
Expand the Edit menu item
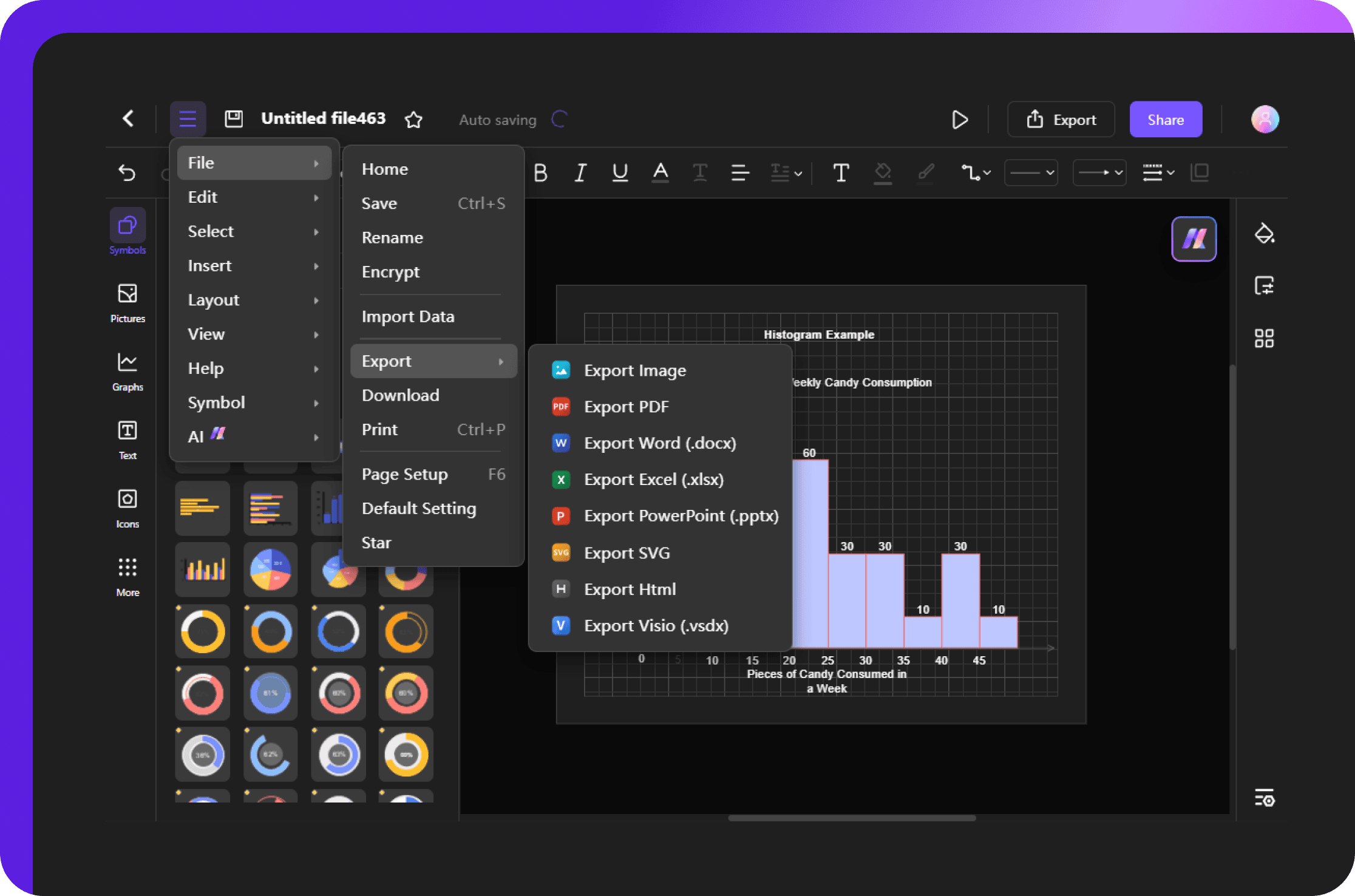(x=252, y=196)
